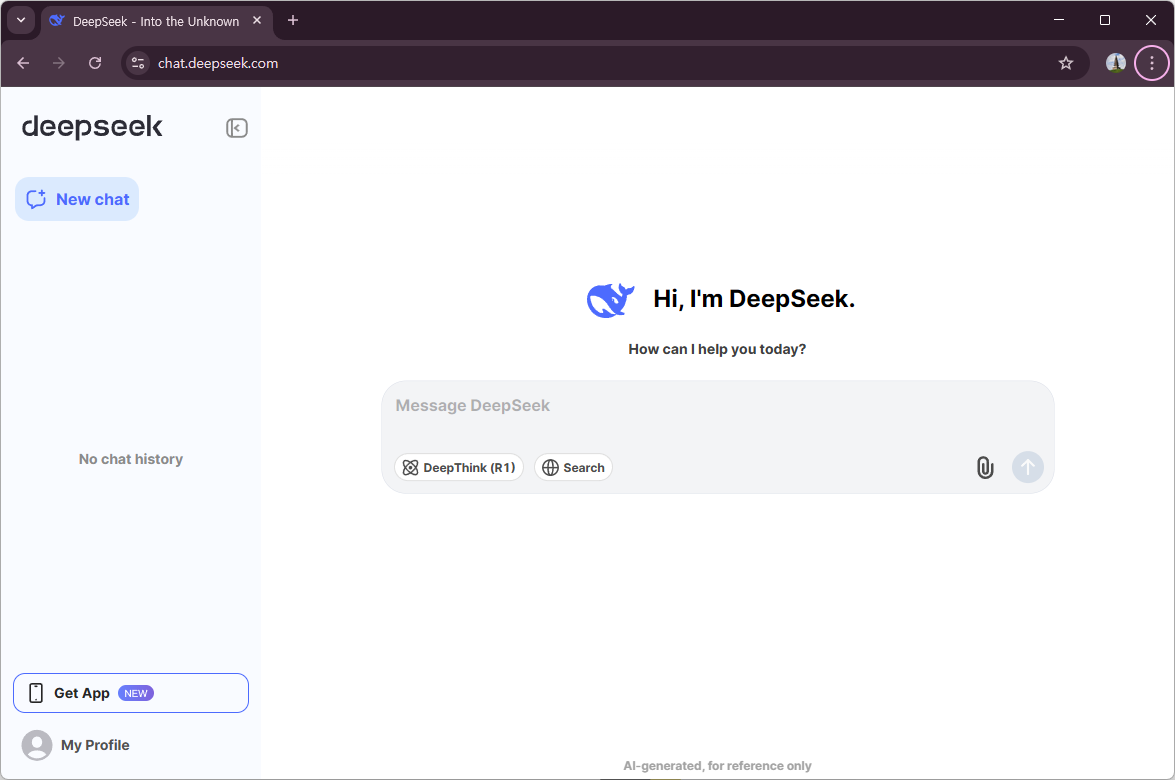Reload the current page

click(95, 63)
